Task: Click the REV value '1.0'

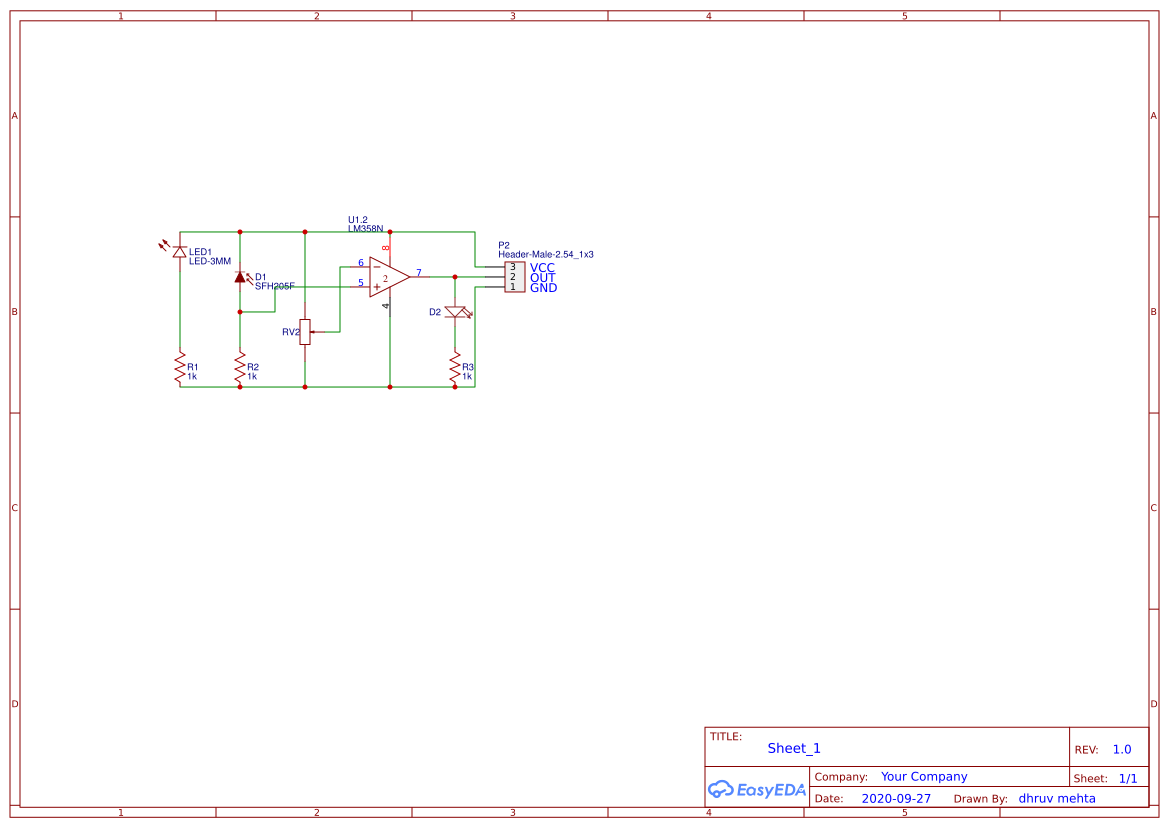Action: [x=1122, y=750]
